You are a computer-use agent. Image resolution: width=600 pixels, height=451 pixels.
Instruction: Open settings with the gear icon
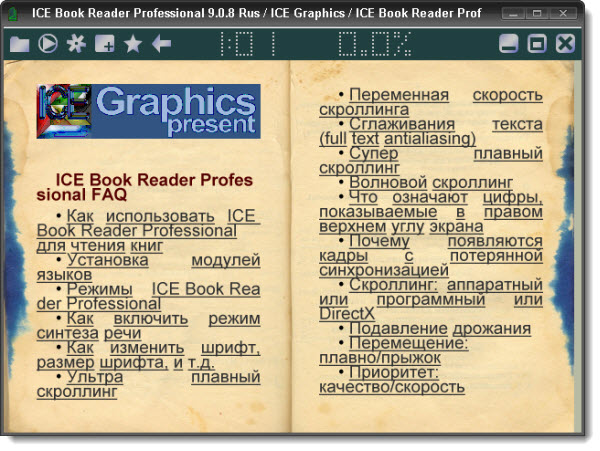tap(76, 44)
